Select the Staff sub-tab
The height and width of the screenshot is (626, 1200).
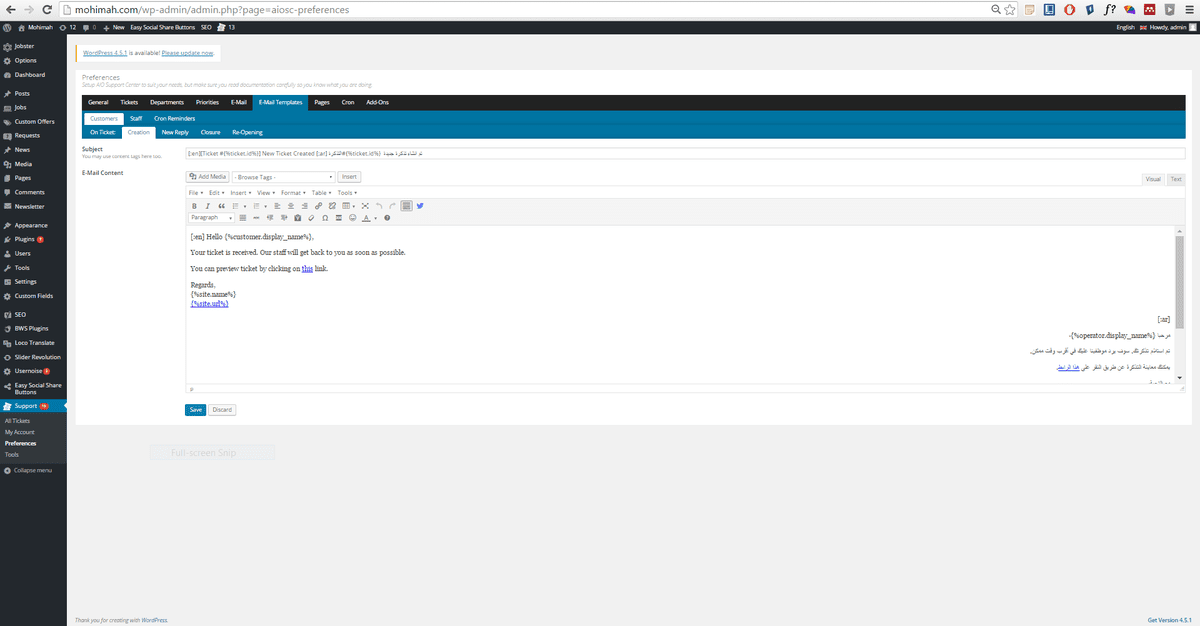pos(136,118)
